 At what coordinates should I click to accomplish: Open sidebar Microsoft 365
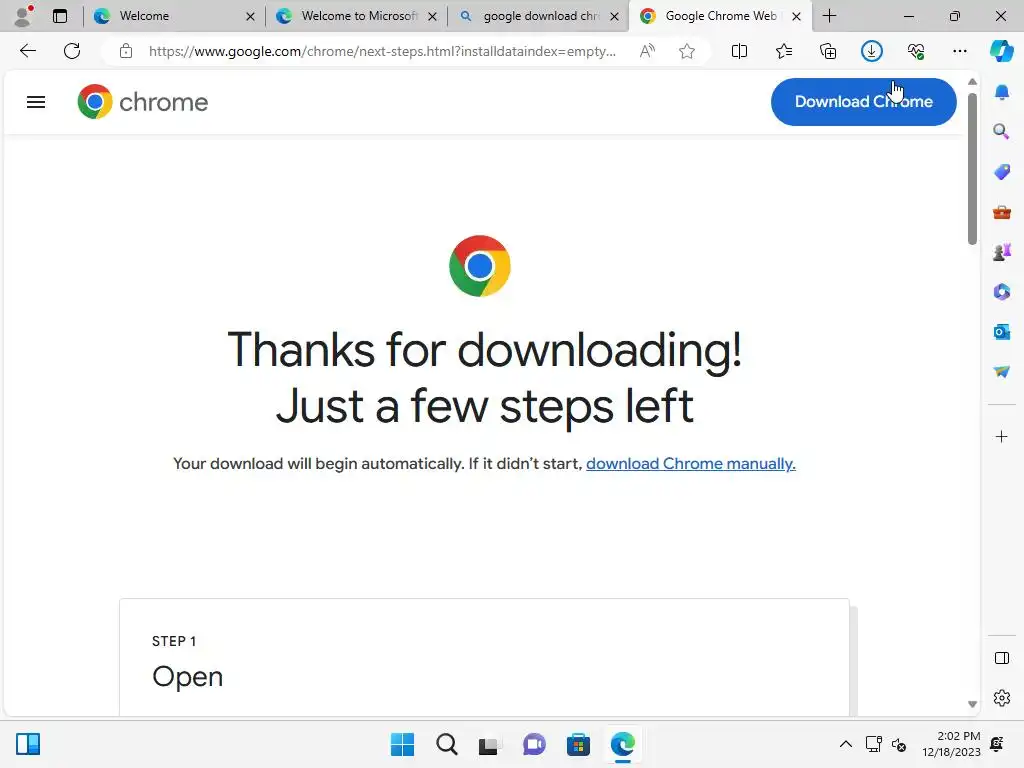pos(1002,292)
